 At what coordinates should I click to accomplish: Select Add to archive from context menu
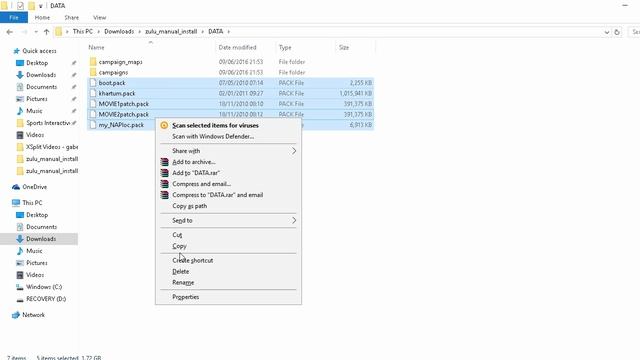tap(194, 162)
